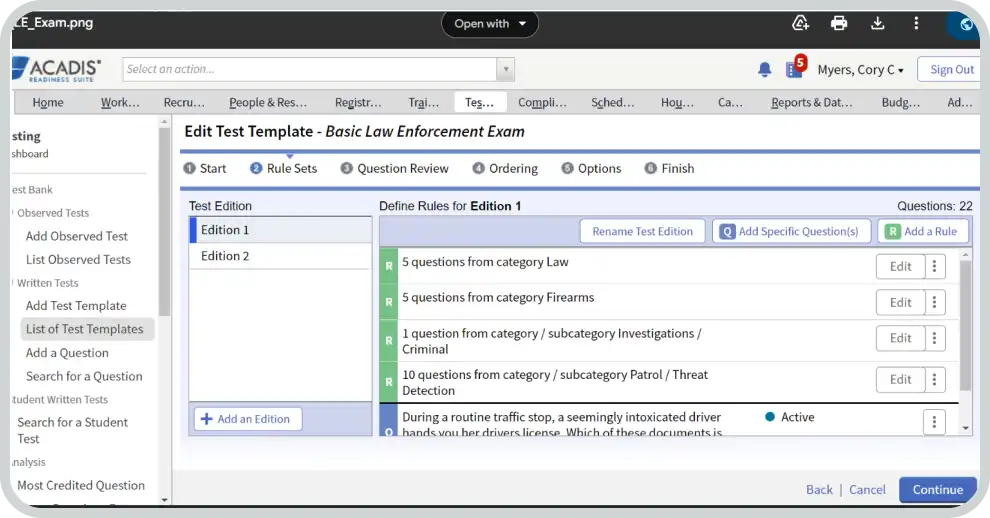This screenshot has height=518, width=990.
Task: Switch to the Reports & Data tab
Action: click(x=811, y=102)
